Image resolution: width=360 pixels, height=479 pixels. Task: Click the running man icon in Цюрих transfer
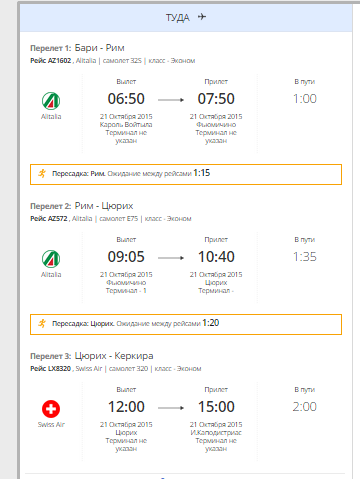(42, 323)
